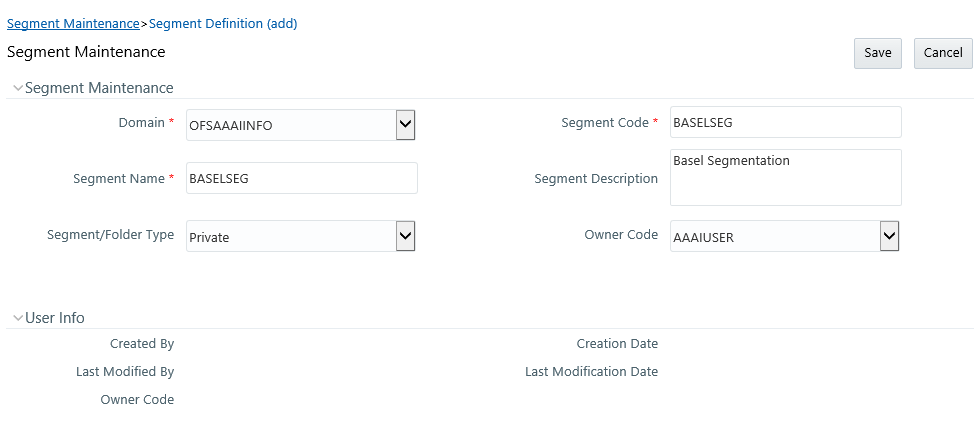Click the Domain field label
Screen dimensions: 980x421
(x=142, y=123)
